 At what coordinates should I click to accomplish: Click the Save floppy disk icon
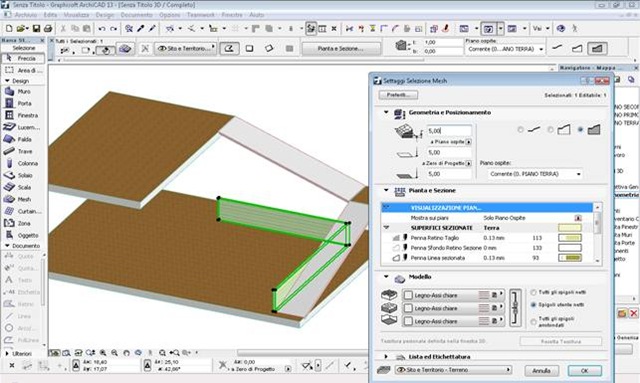(x=36, y=29)
